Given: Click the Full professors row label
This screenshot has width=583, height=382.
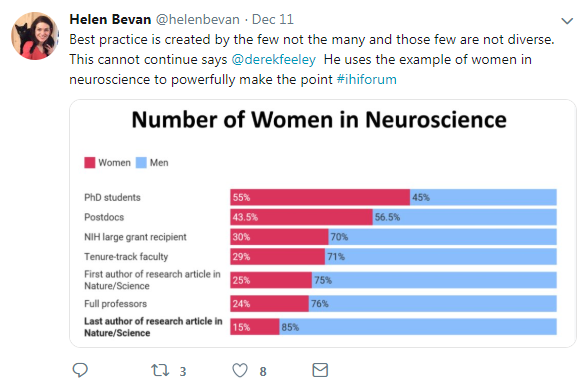Looking at the screenshot, I should pos(116,304).
